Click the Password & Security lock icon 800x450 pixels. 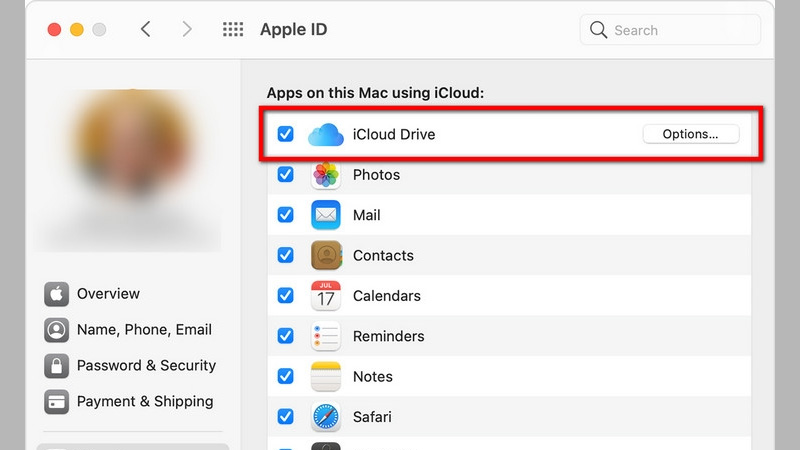click(x=57, y=366)
